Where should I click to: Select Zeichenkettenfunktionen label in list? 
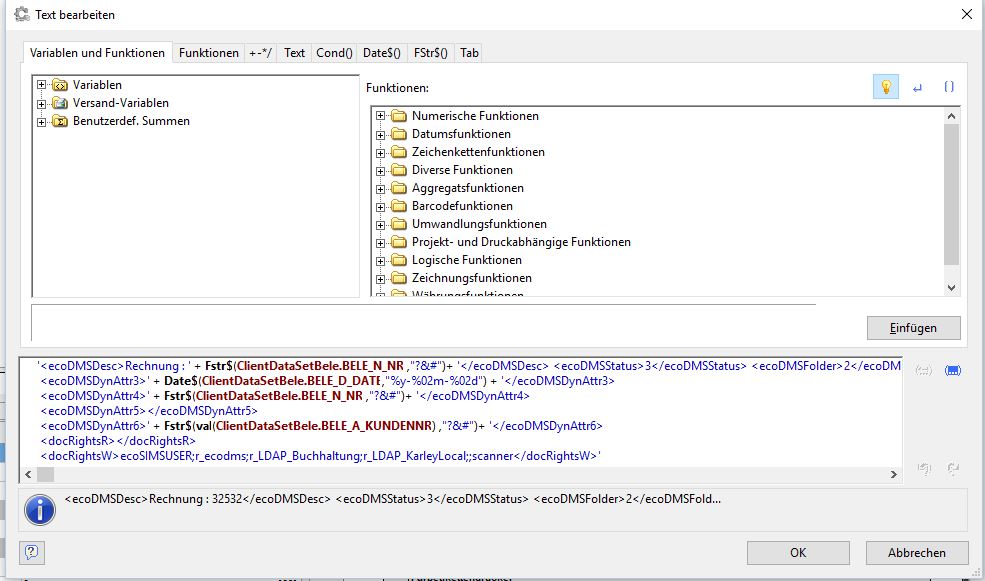pyautogui.click(x=478, y=152)
